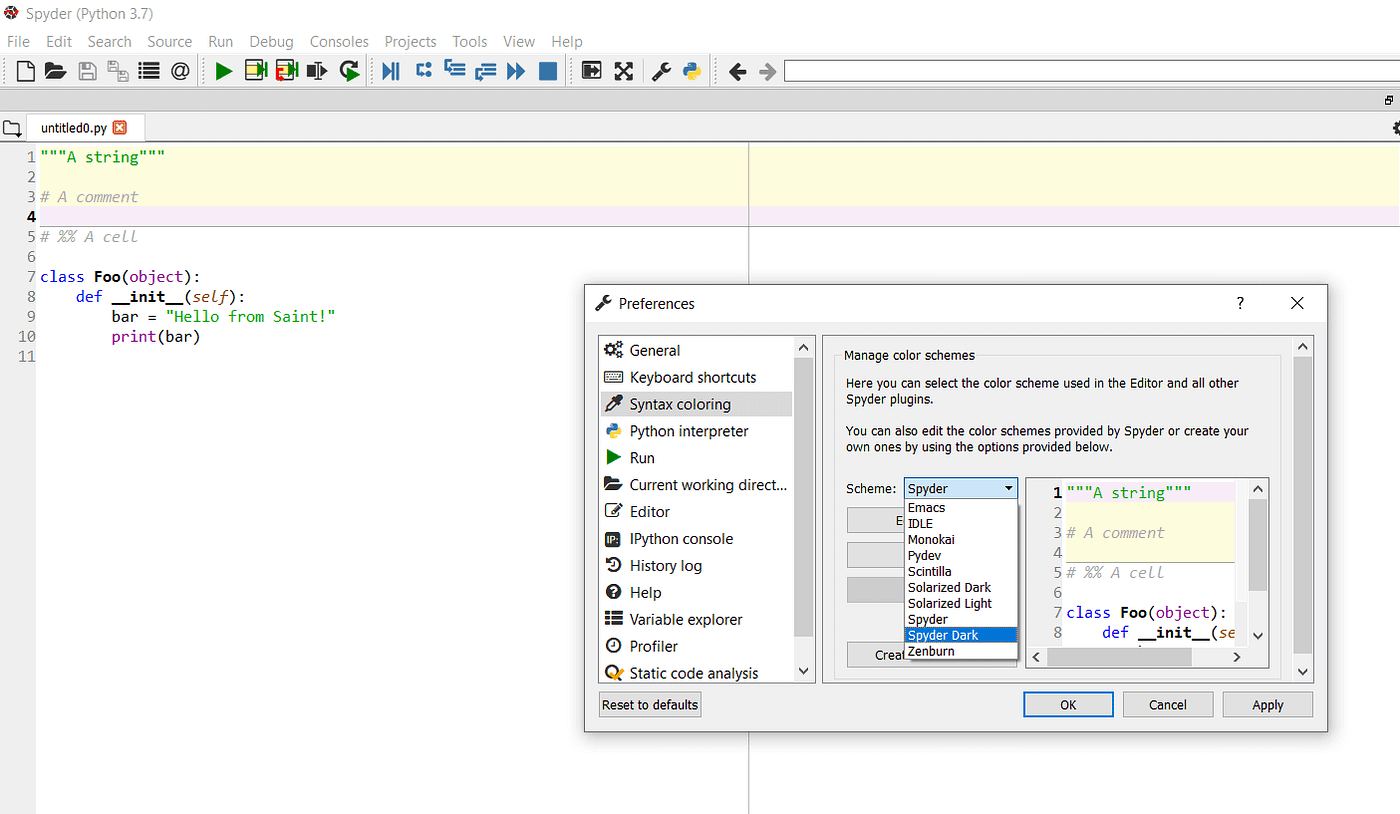Click Apply in the Preferences dialog

pos(1268,705)
